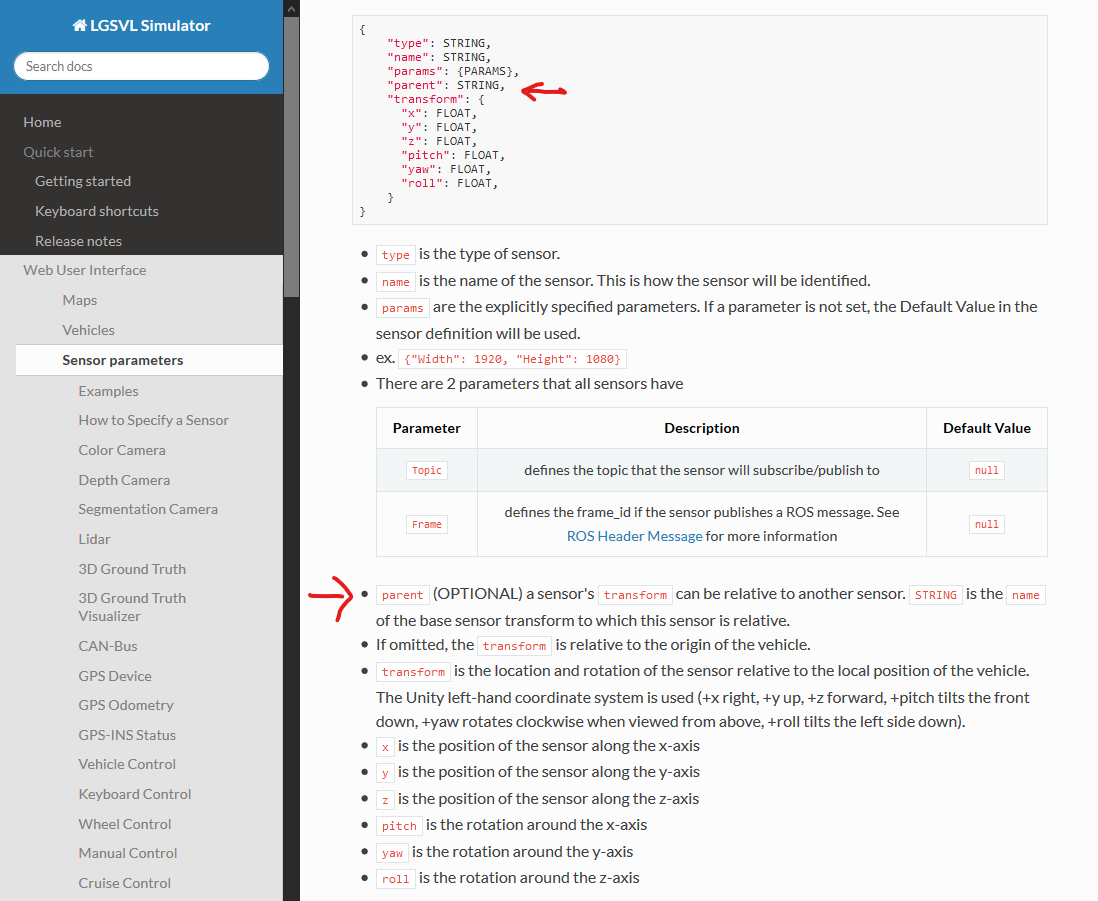Click the Description column header

702,428
